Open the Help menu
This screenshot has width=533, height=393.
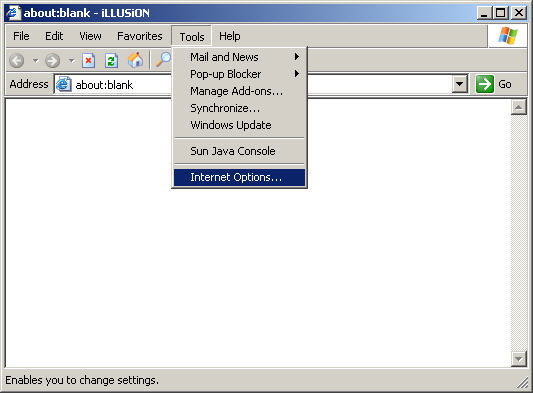229,36
